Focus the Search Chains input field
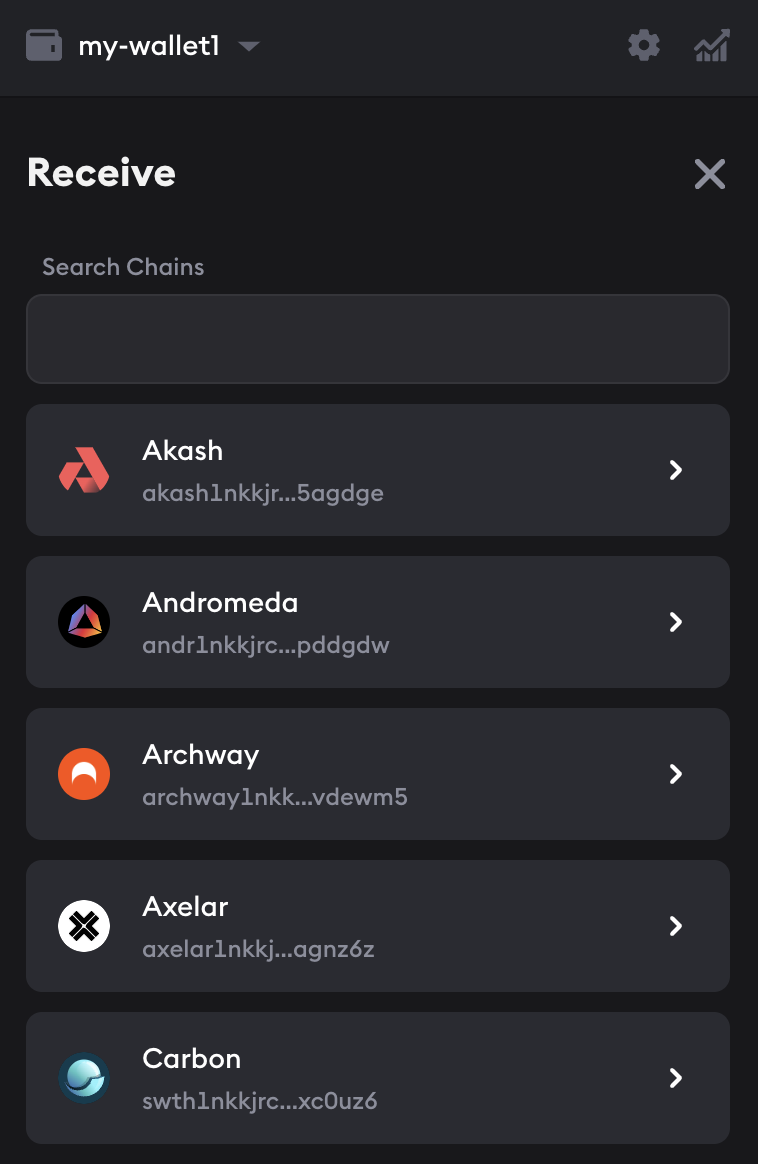The width and height of the screenshot is (758, 1164). point(378,339)
